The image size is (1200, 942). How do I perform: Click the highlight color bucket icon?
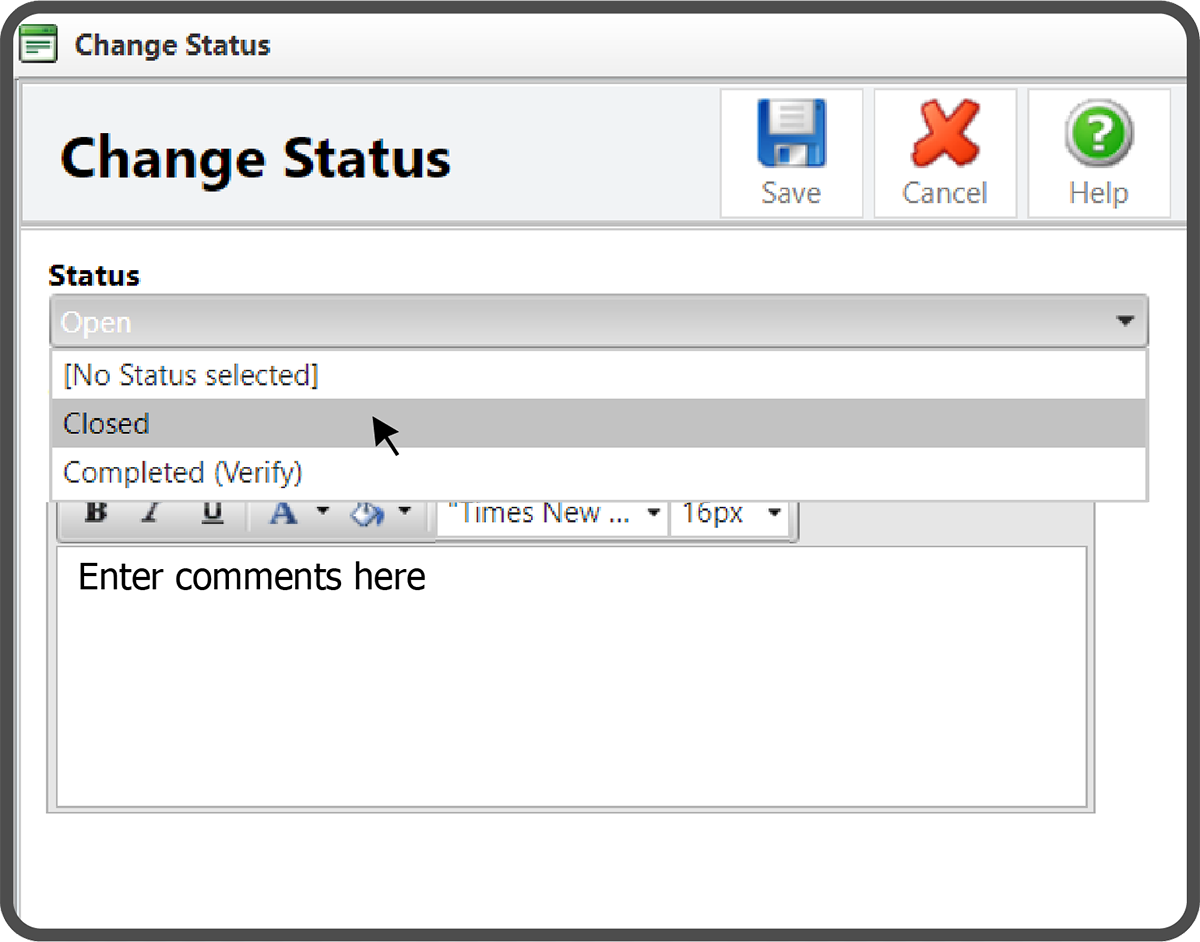pyautogui.click(x=368, y=512)
